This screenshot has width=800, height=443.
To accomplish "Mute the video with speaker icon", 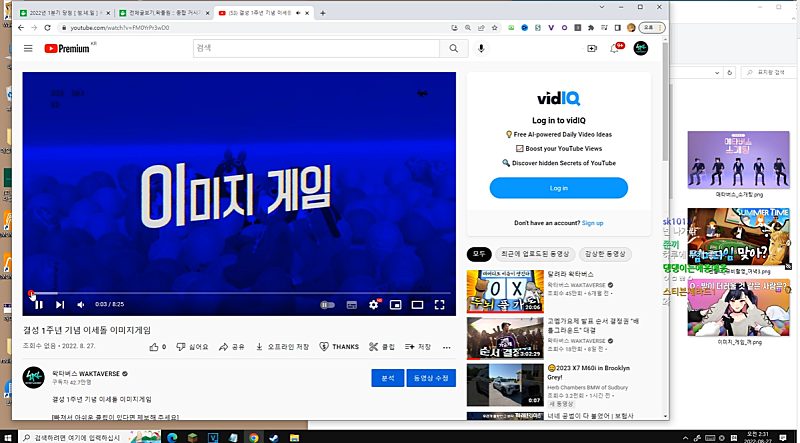I will pyautogui.click(x=81, y=305).
